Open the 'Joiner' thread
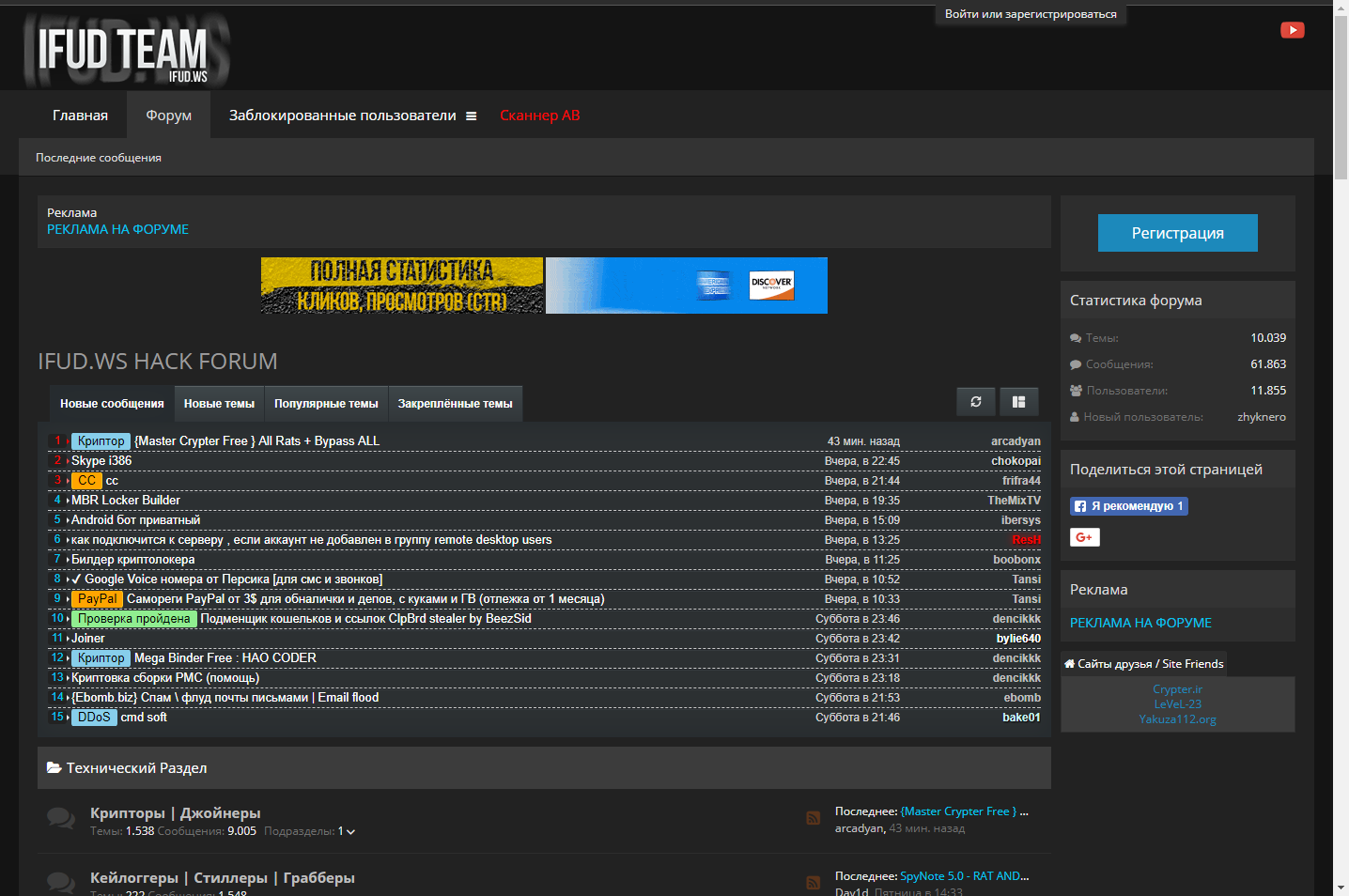The height and width of the screenshot is (896, 1349). (x=88, y=639)
